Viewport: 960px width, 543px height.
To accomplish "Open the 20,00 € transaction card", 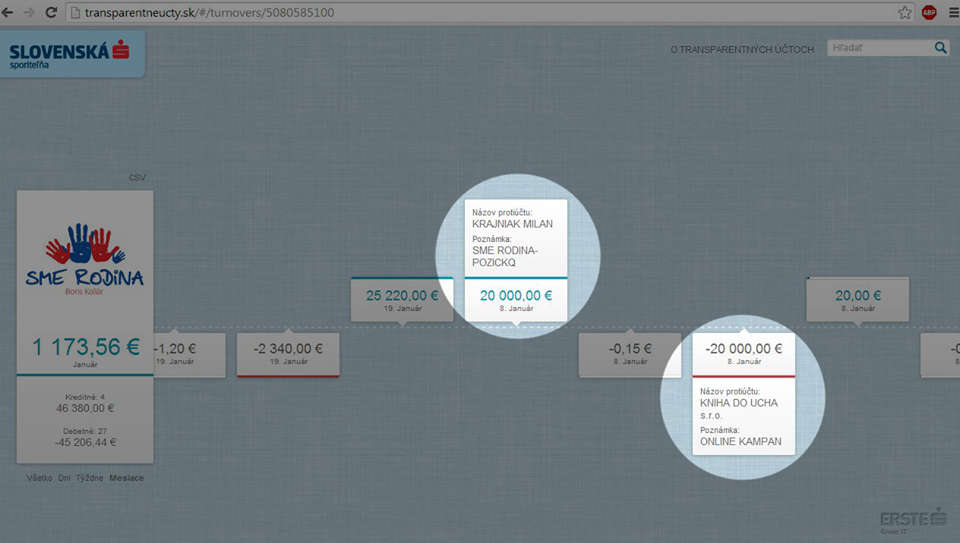I will tap(858, 299).
